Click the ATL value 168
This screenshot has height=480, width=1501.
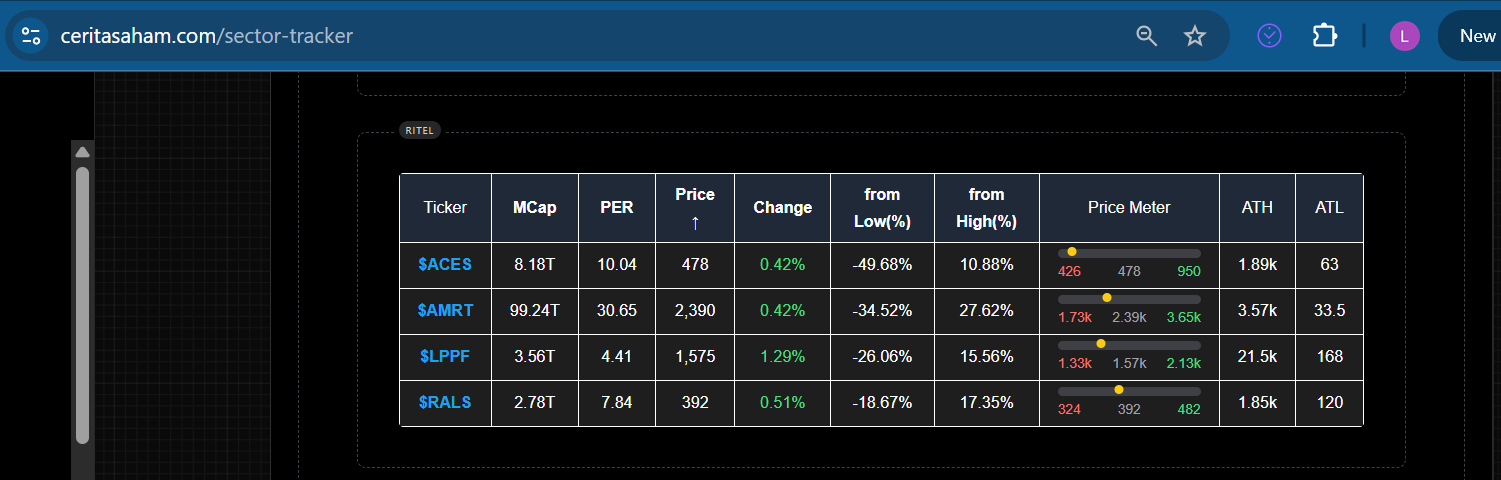coord(1329,357)
